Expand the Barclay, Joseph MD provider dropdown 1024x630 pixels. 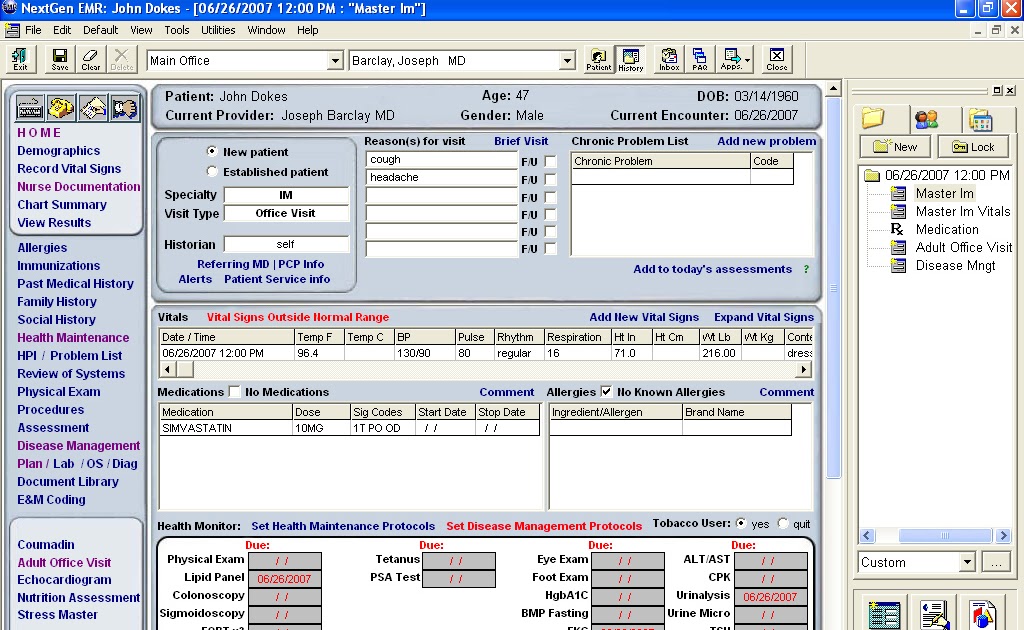point(567,61)
